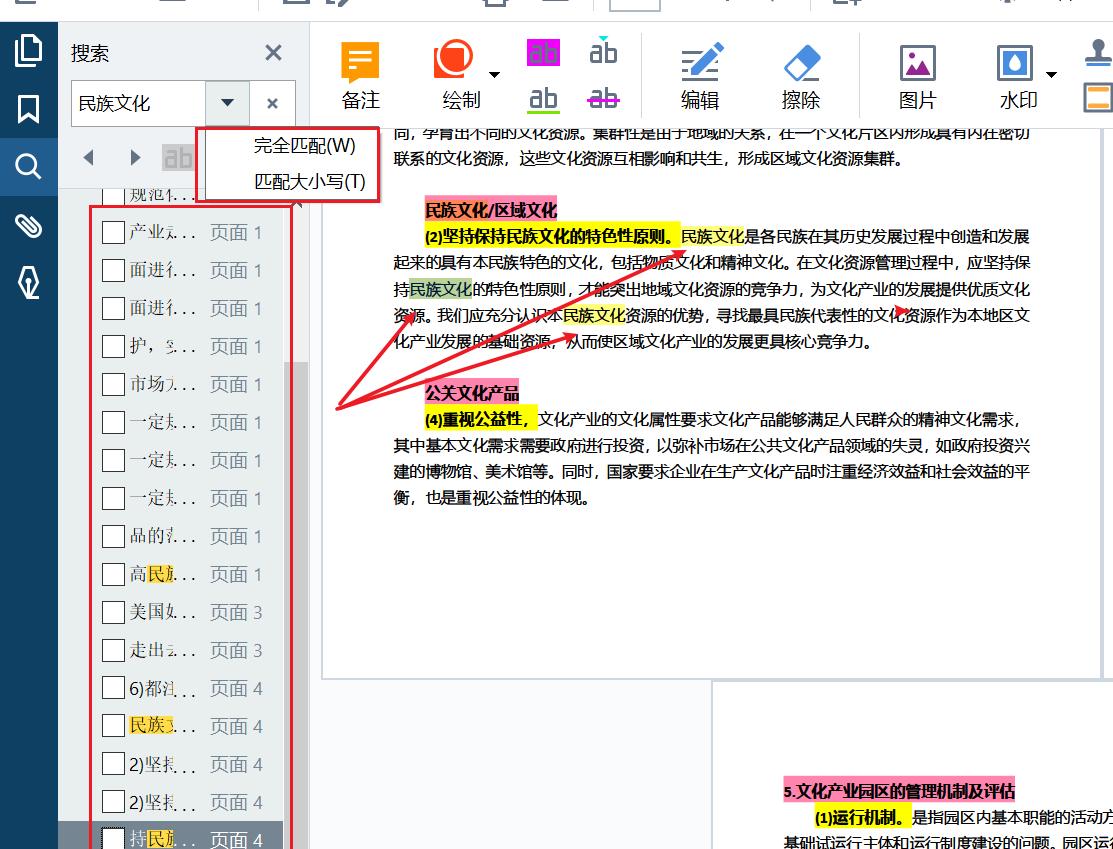1113x849 pixels.
Task: Click the 公关文化产品 highlighted heading
Action: 471,392
